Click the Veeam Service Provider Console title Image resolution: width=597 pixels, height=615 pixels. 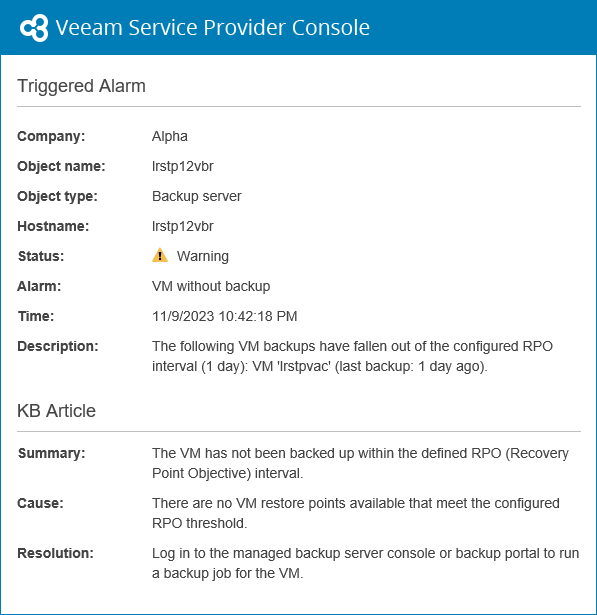(x=213, y=27)
